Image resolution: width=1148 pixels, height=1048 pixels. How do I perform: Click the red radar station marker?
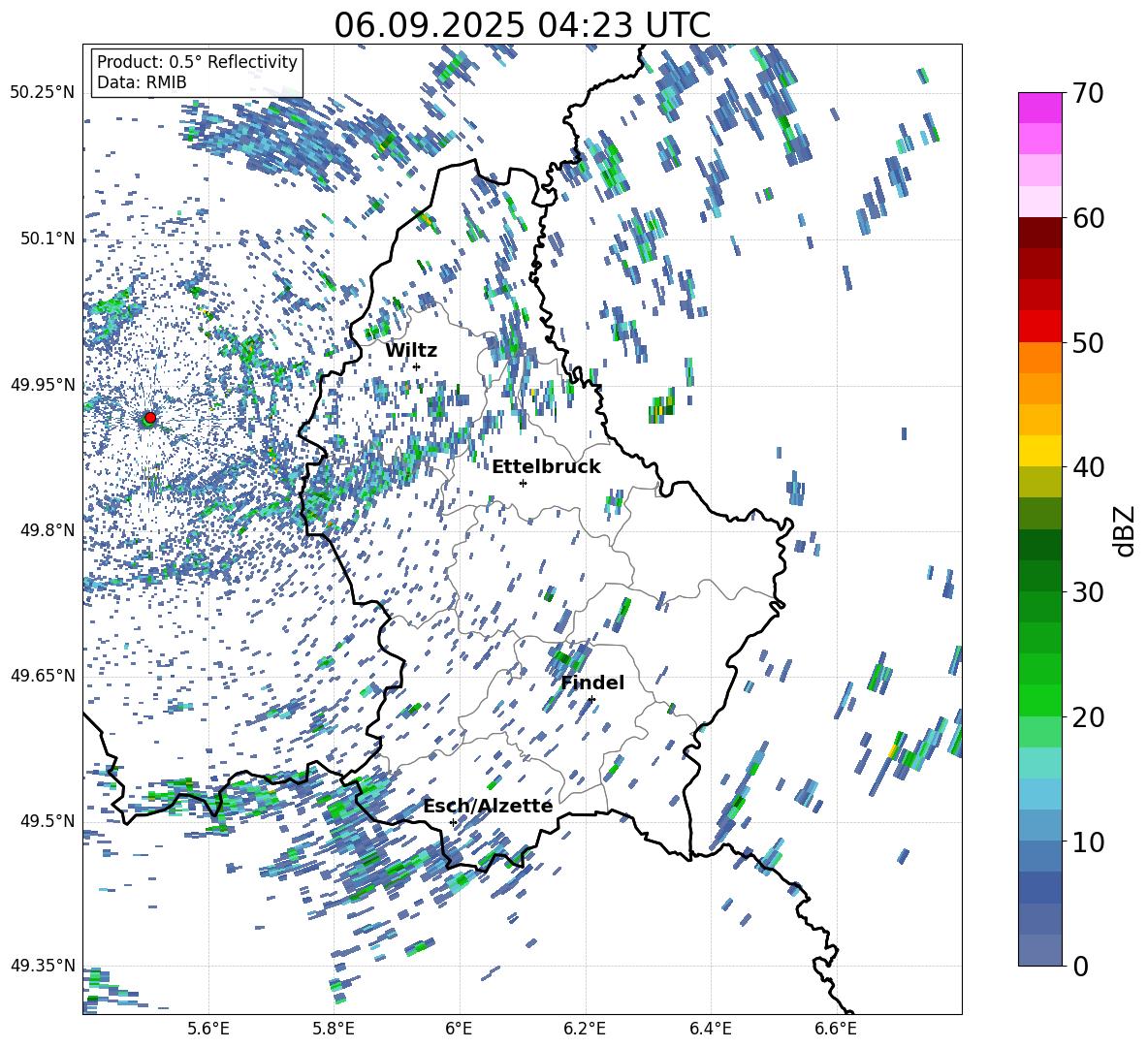click(x=150, y=417)
